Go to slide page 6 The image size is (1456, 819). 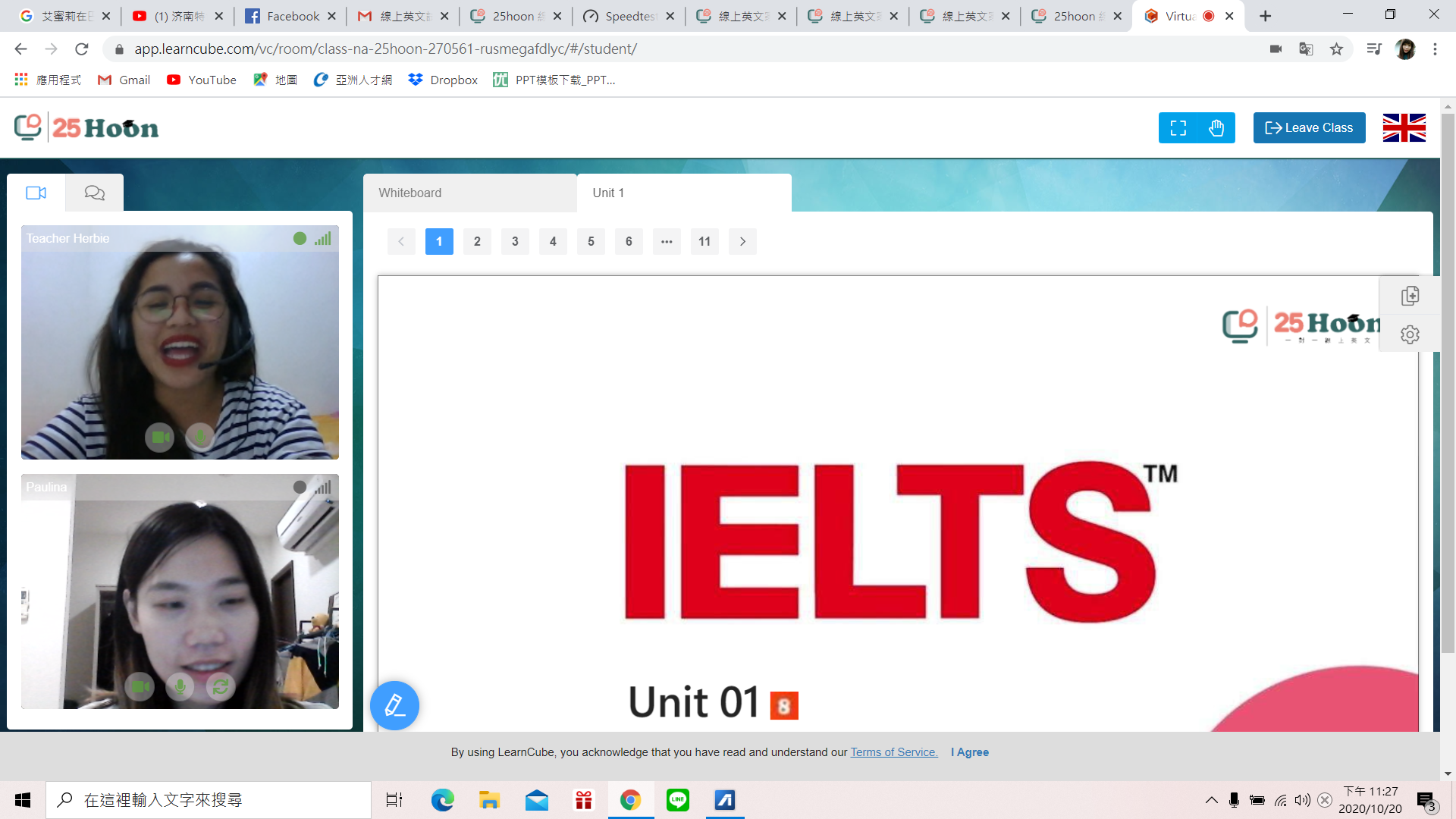pyautogui.click(x=629, y=241)
